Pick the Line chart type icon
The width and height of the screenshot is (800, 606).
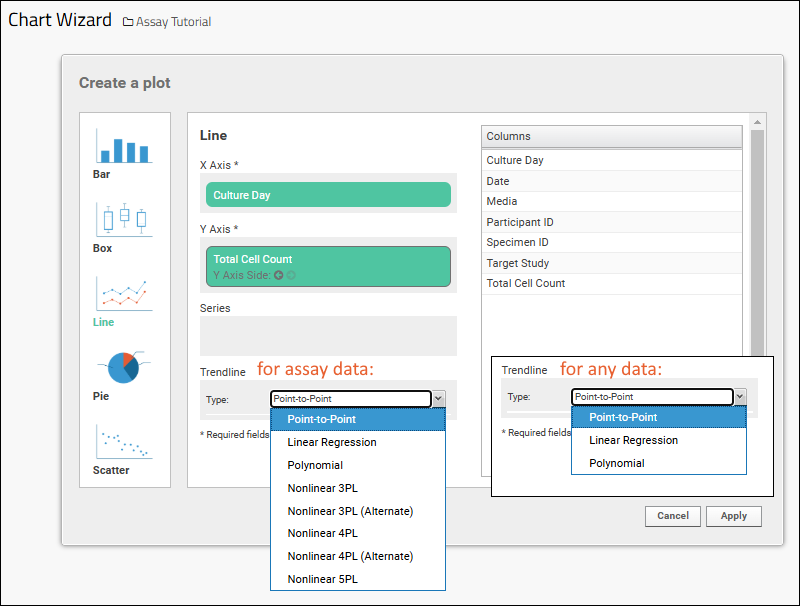click(x=124, y=294)
